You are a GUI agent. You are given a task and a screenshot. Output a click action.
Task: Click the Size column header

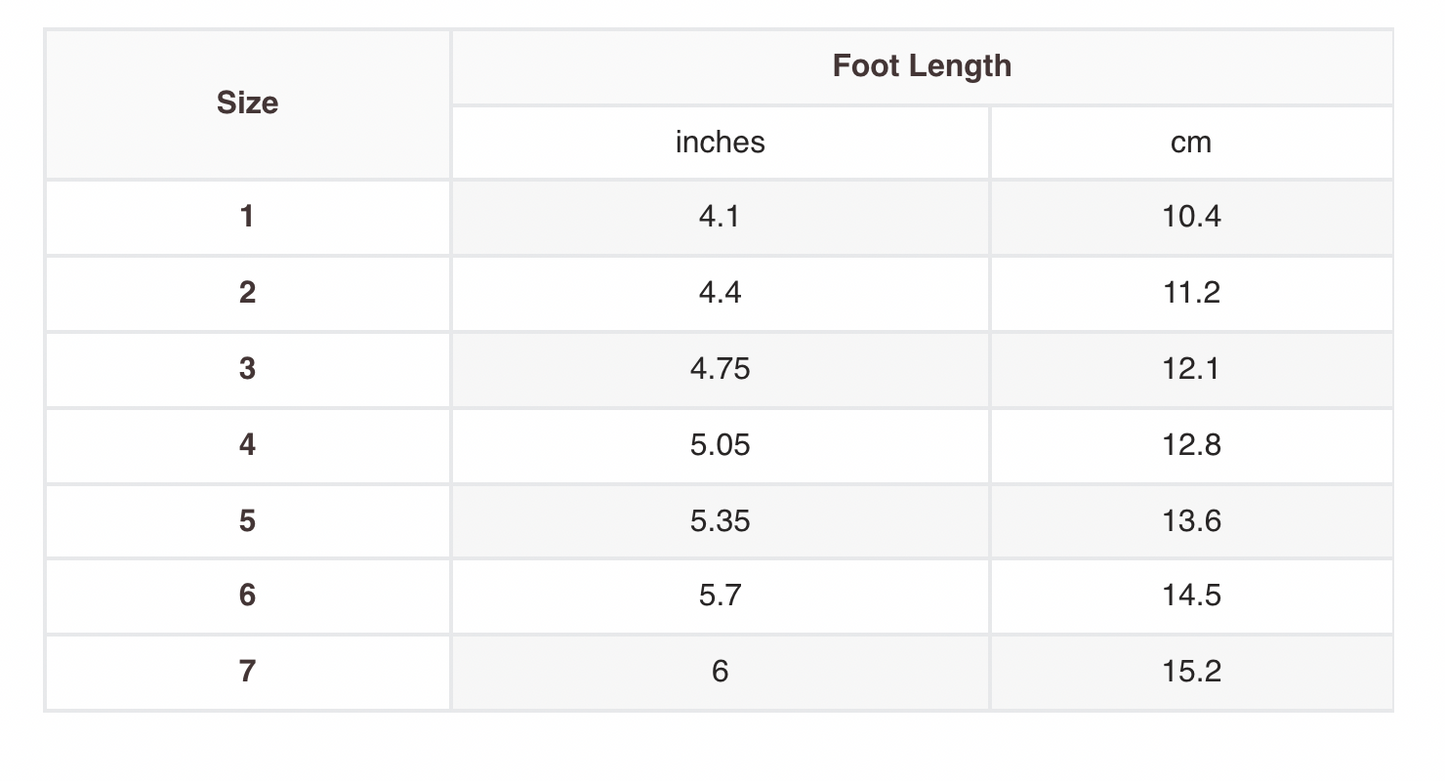(247, 103)
